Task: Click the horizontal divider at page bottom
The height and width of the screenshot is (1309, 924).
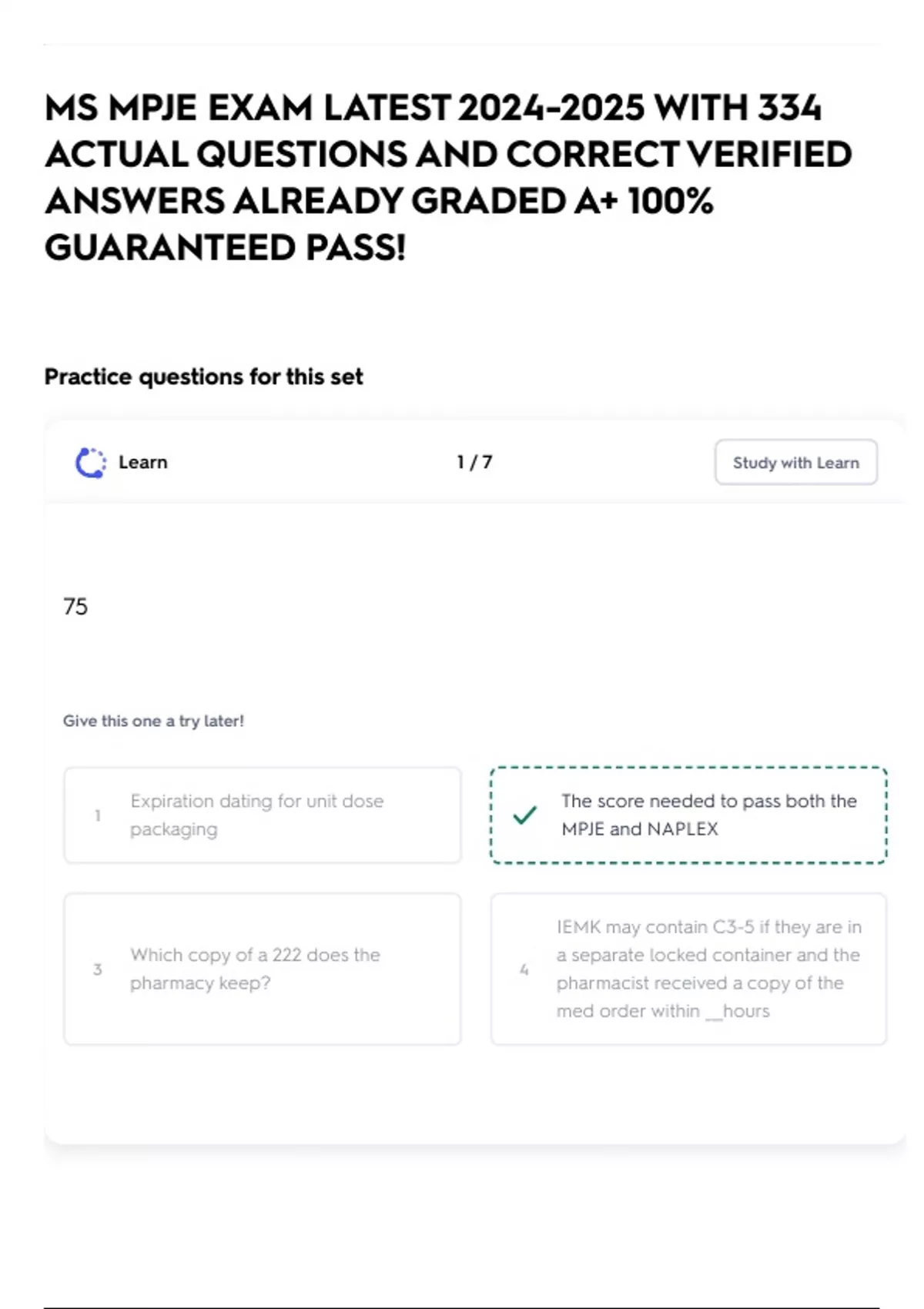Action: (460, 1307)
